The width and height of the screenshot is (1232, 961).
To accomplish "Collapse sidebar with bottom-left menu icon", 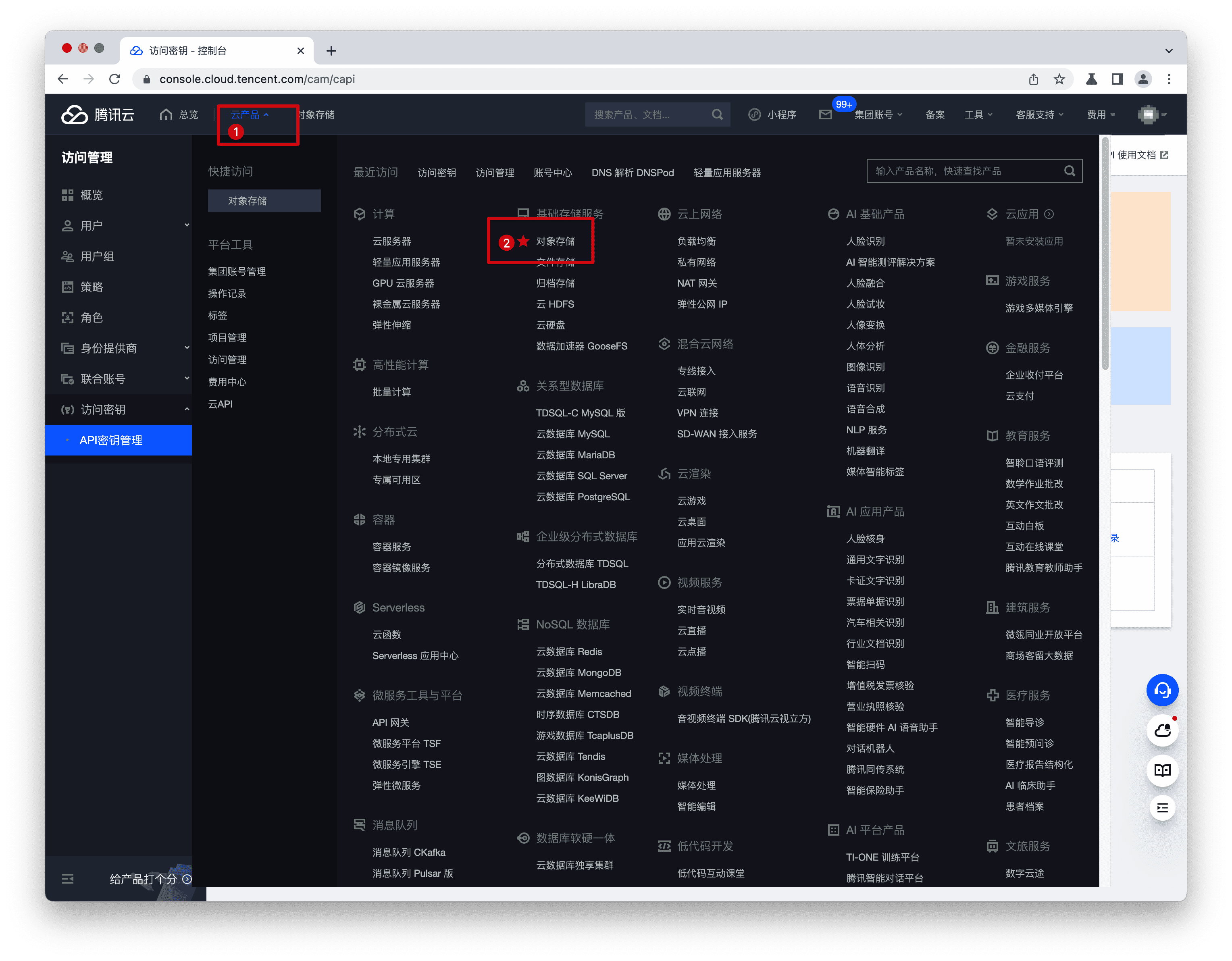I will [68, 879].
